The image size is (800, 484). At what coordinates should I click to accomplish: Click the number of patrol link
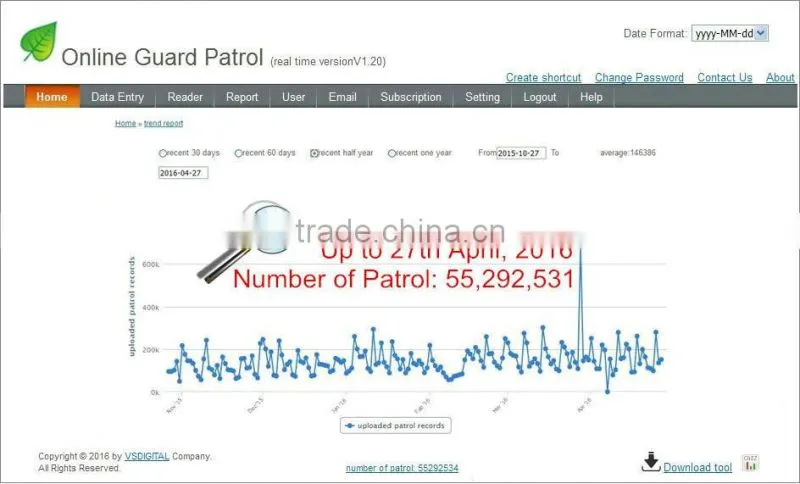point(402,468)
